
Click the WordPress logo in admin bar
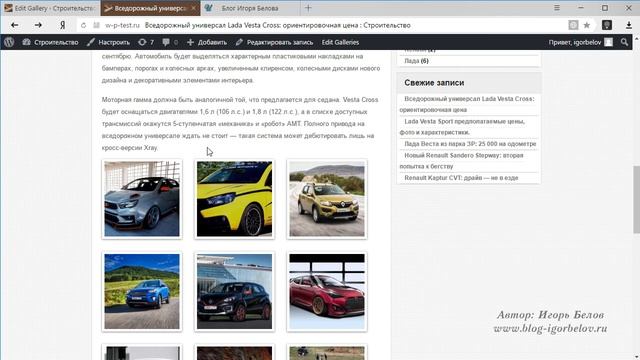(9, 42)
